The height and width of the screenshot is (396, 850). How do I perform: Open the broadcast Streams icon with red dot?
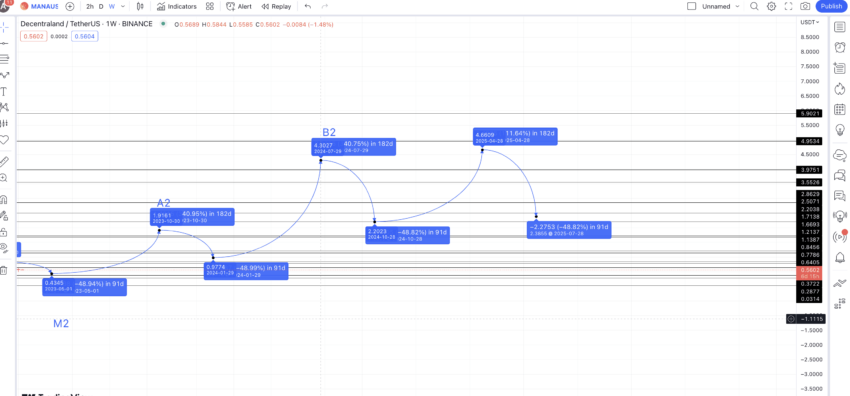pos(840,236)
